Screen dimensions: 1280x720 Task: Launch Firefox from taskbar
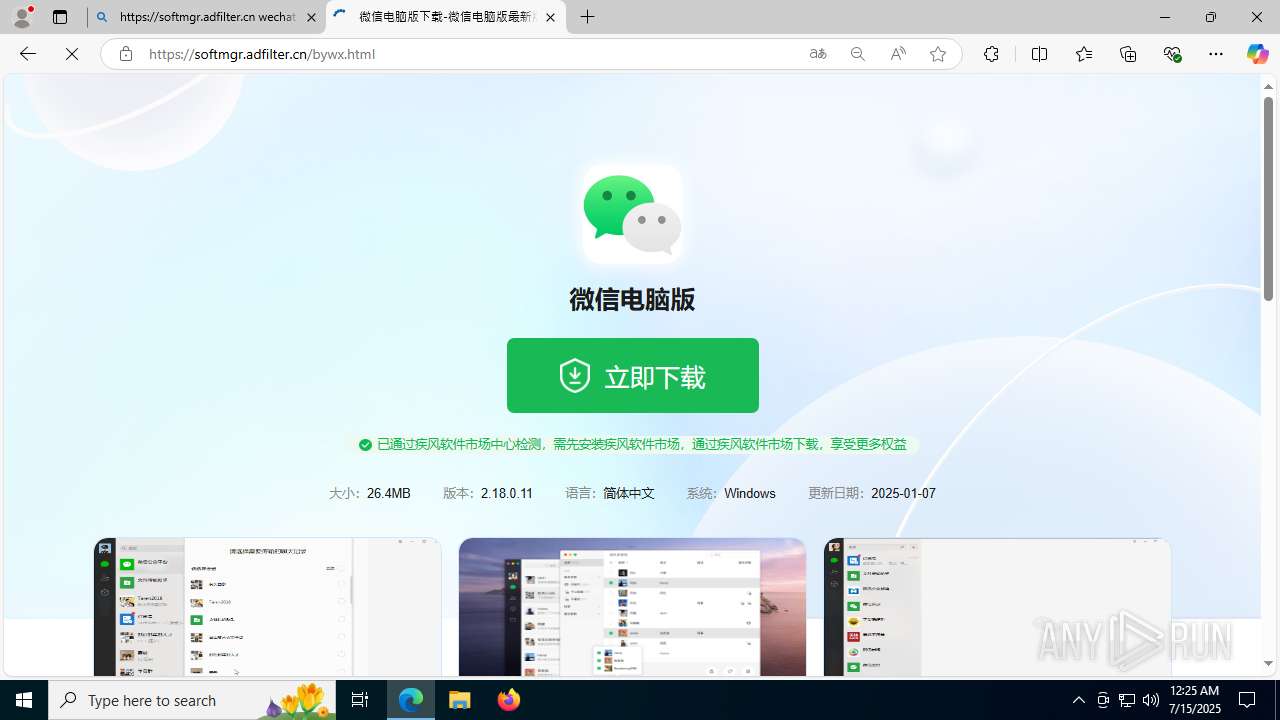(508, 700)
